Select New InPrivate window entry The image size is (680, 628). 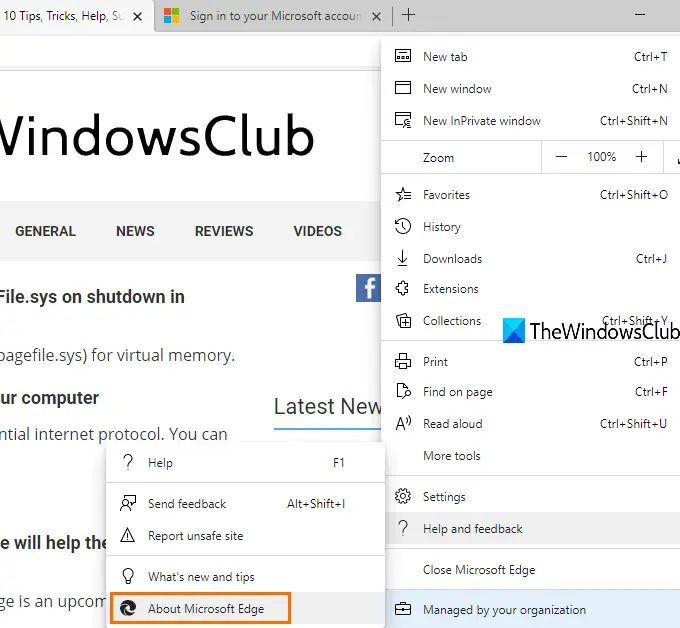[x=531, y=121]
